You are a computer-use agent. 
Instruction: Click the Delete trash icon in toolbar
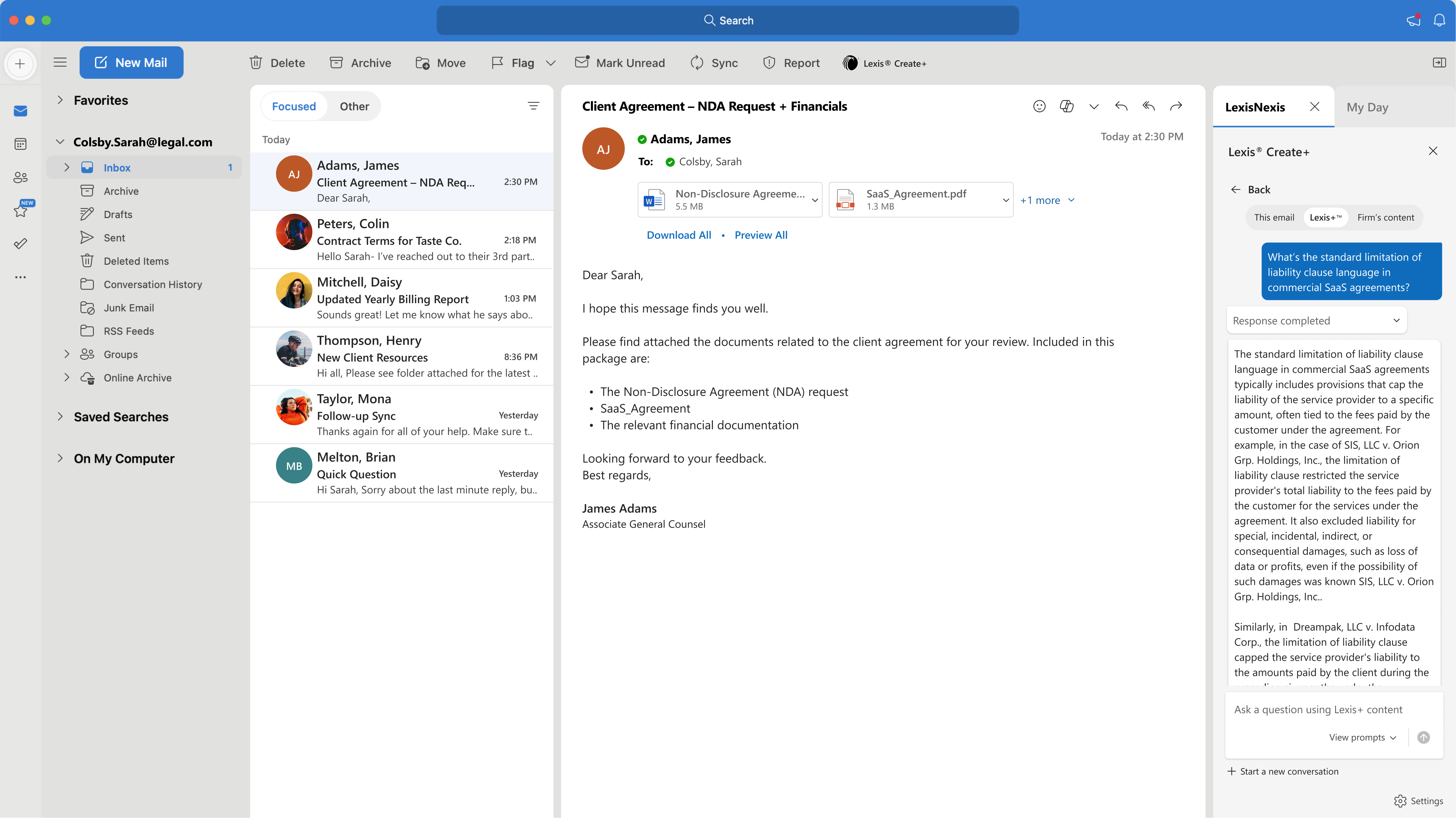[x=256, y=63]
